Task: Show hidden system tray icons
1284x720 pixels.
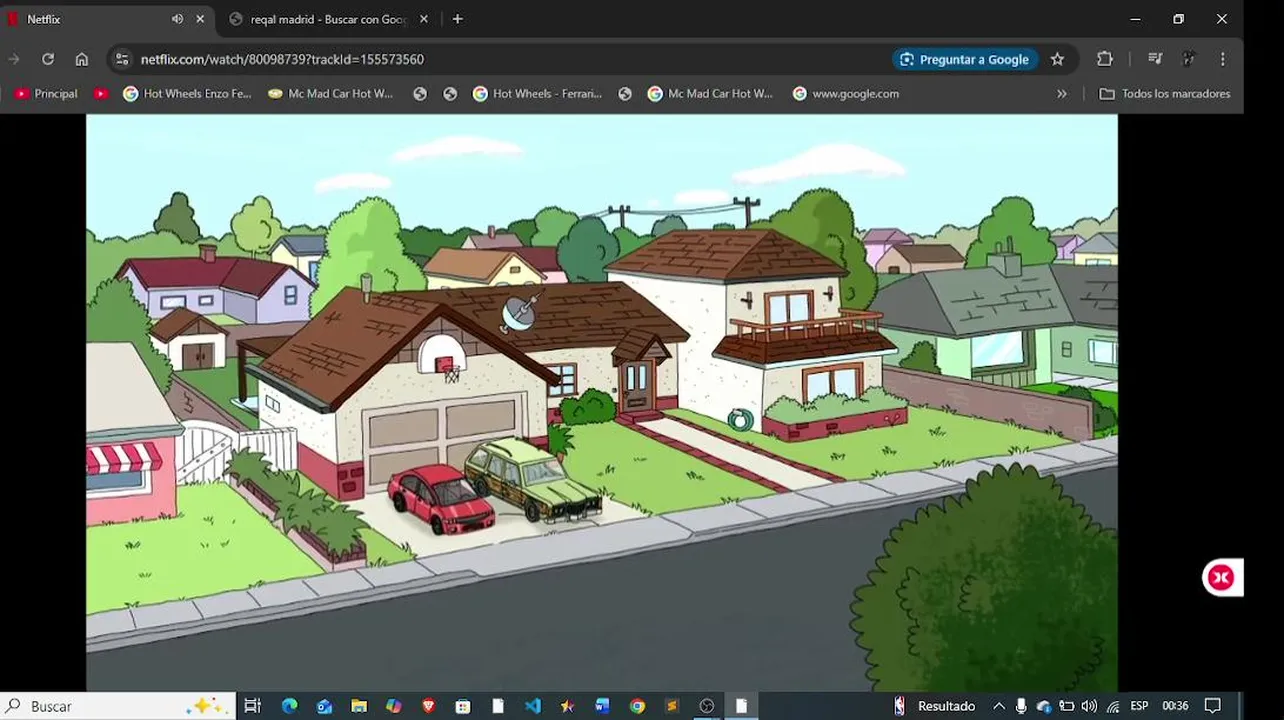Action: 998,706
